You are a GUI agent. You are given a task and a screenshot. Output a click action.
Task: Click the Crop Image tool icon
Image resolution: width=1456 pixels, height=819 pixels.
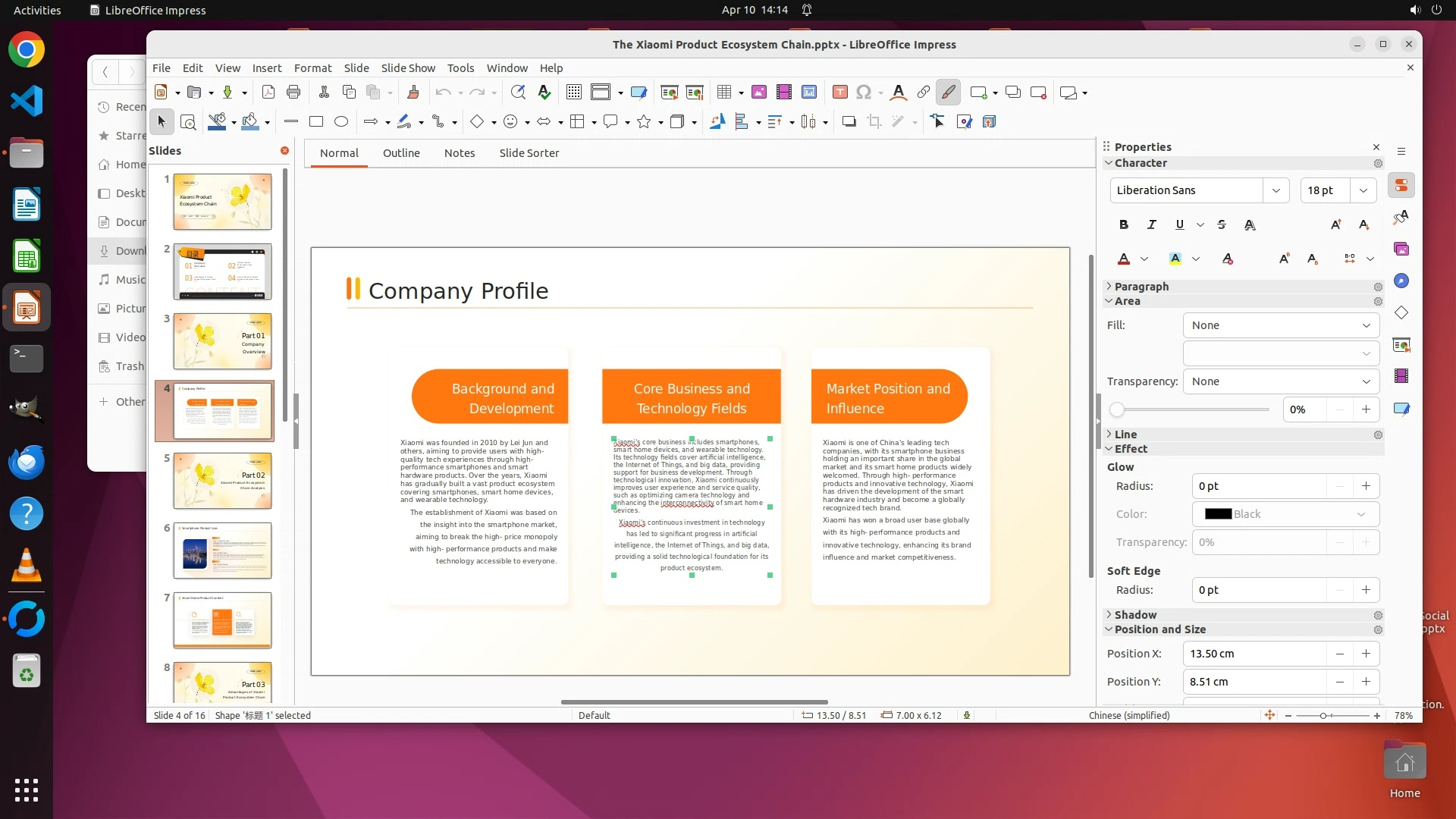click(874, 121)
